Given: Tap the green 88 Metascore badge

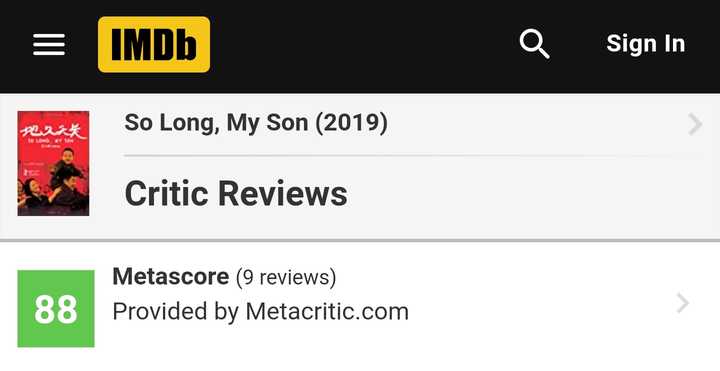Looking at the screenshot, I should tap(56, 309).
